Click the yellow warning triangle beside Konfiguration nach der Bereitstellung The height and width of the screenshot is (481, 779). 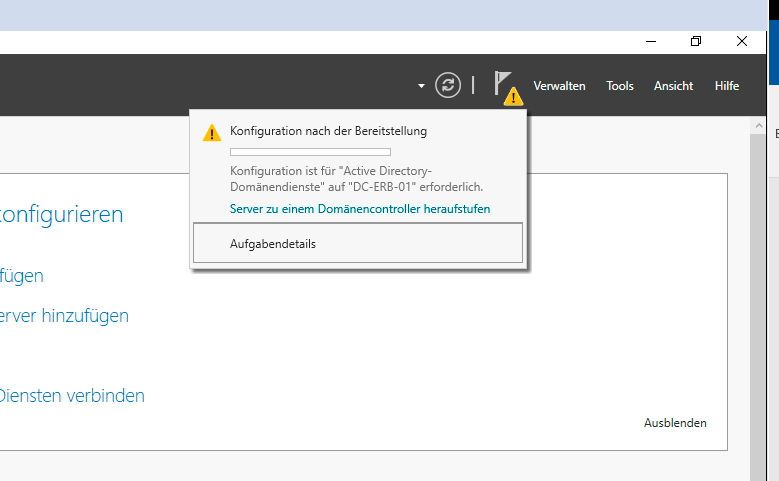coord(212,133)
